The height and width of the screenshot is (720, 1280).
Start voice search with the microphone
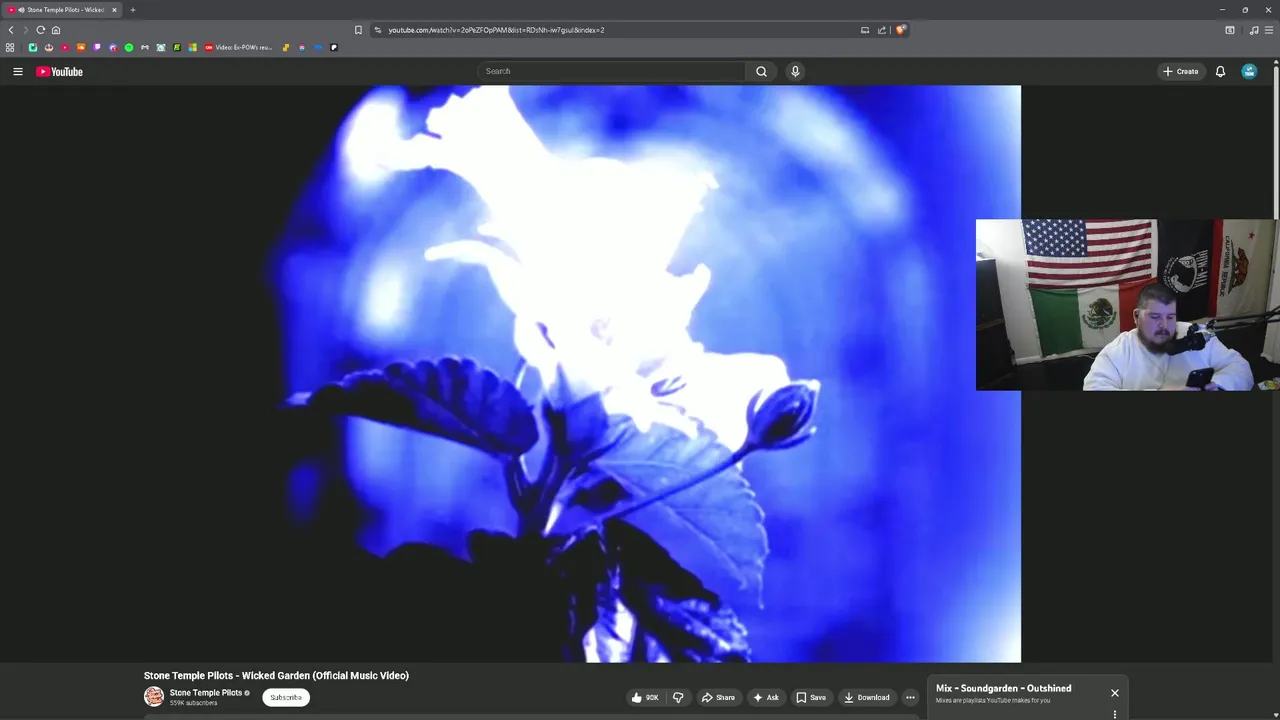click(795, 71)
